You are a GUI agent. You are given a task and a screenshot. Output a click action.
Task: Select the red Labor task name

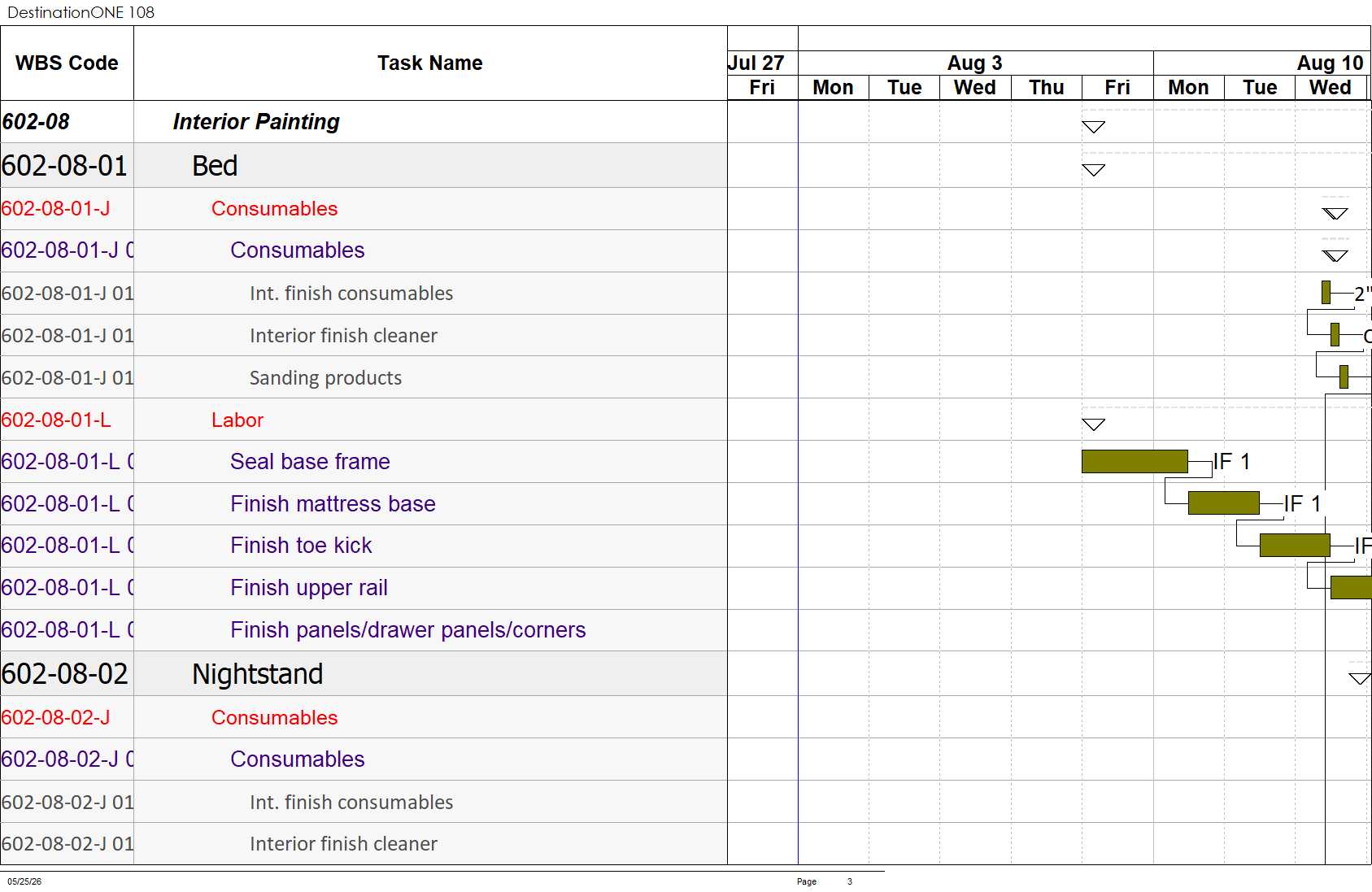[x=237, y=420]
